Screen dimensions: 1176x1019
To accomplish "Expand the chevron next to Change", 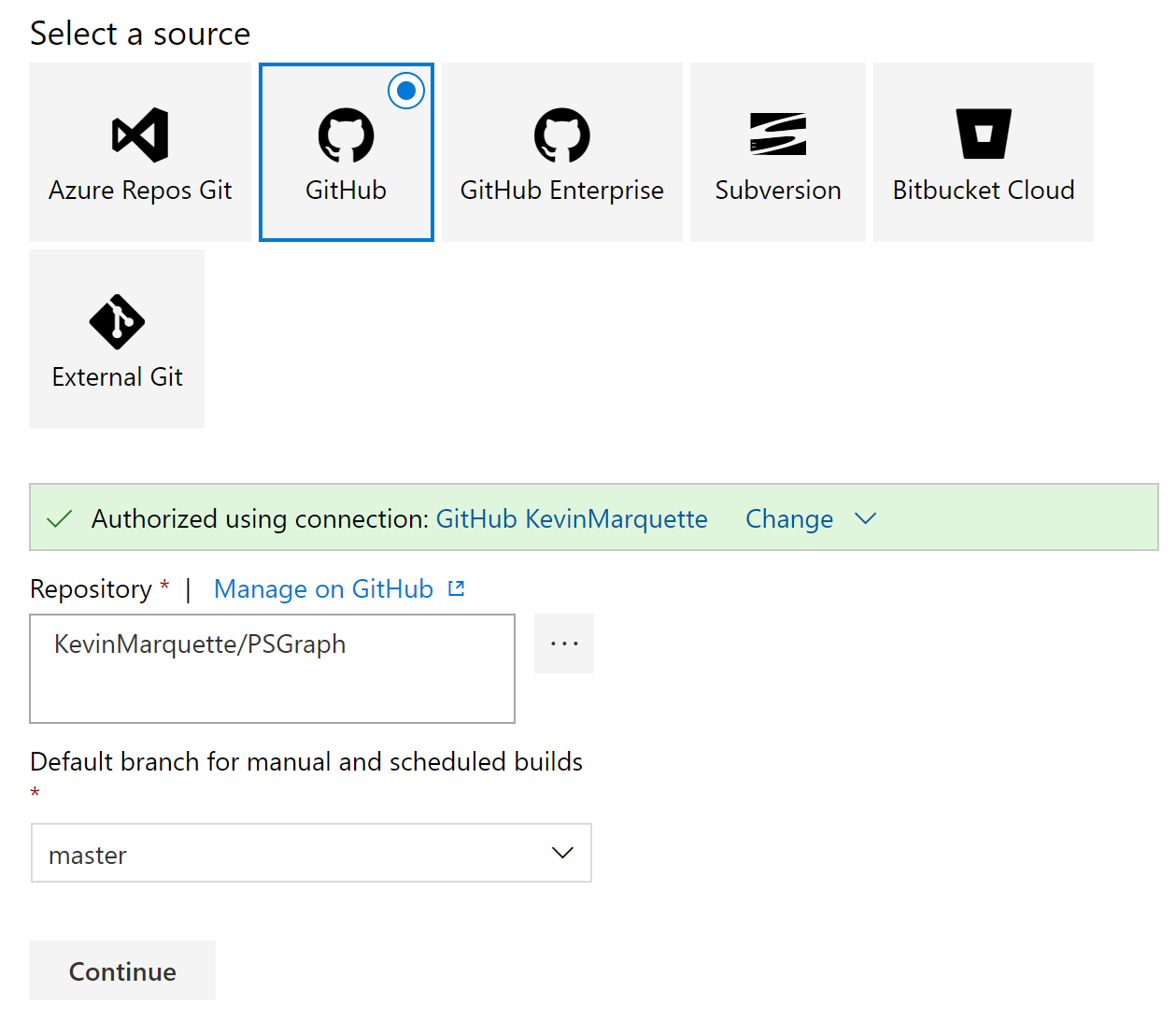I will coord(866,518).
